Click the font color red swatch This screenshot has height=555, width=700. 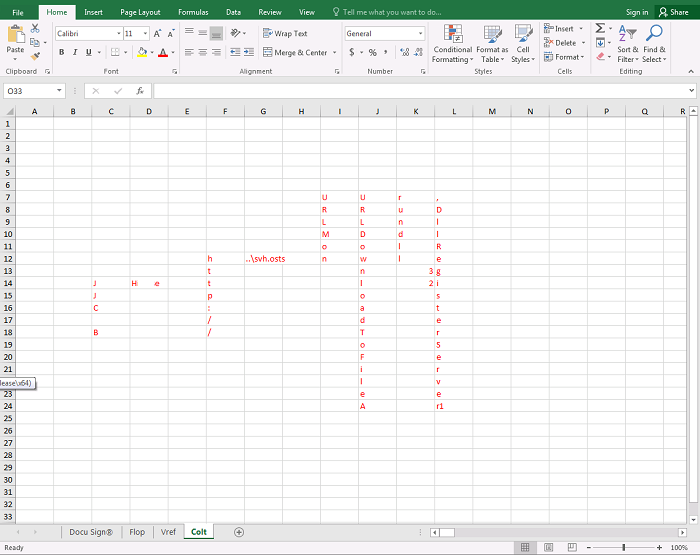162,53
